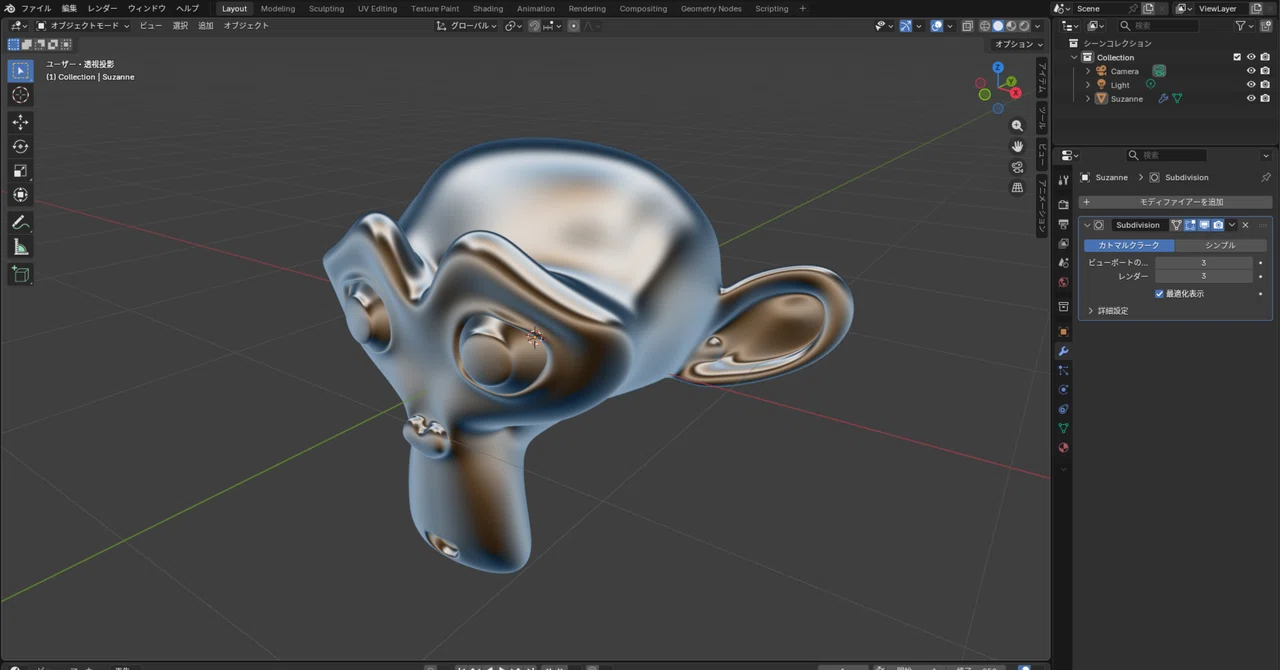Open the Output properties tab
This screenshot has height=670, width=1280.
1063,224
